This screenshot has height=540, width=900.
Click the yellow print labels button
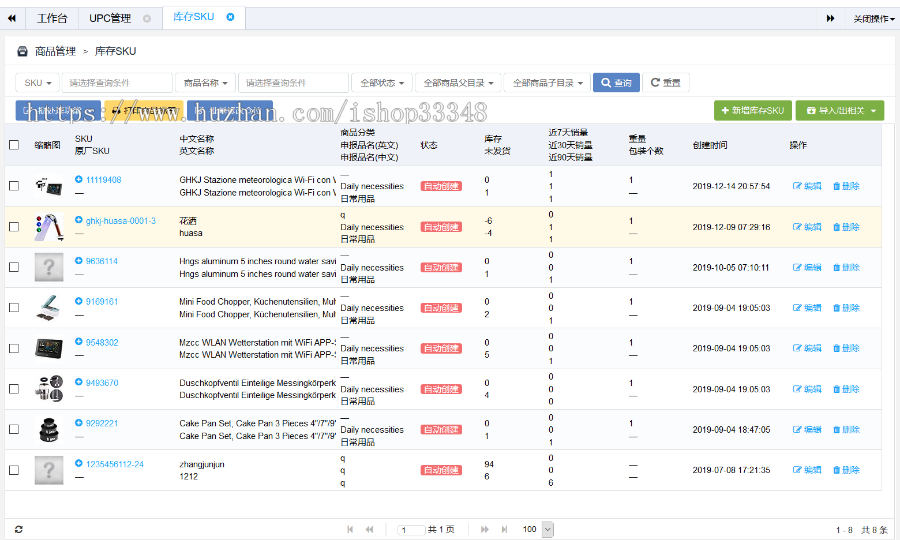(x=144, y=110)
